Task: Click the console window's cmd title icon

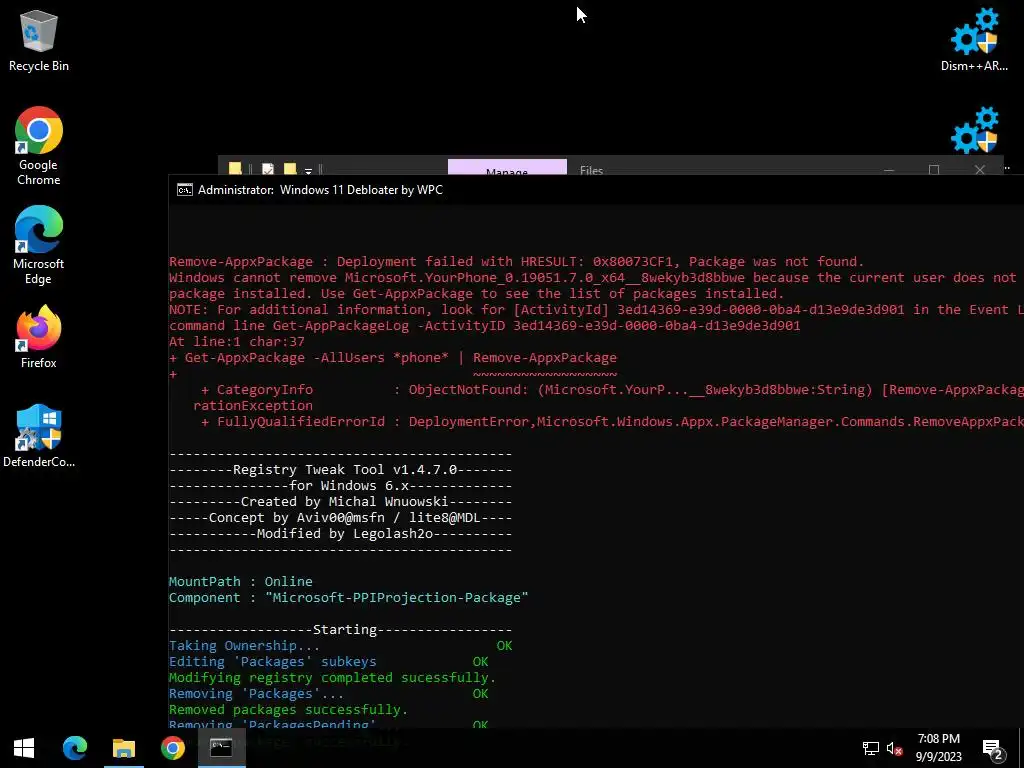Action: pyautogui.click(x=185, y=190)
